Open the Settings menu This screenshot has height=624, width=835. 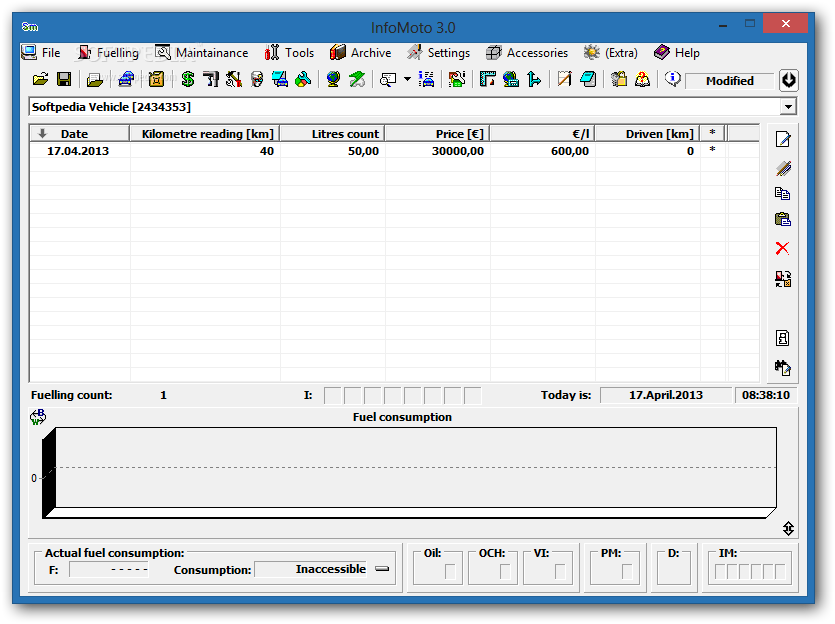click(x=438, y=53)
